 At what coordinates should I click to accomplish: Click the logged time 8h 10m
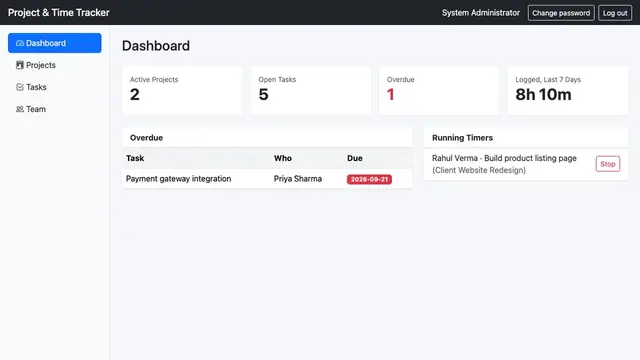click(543, 95)
